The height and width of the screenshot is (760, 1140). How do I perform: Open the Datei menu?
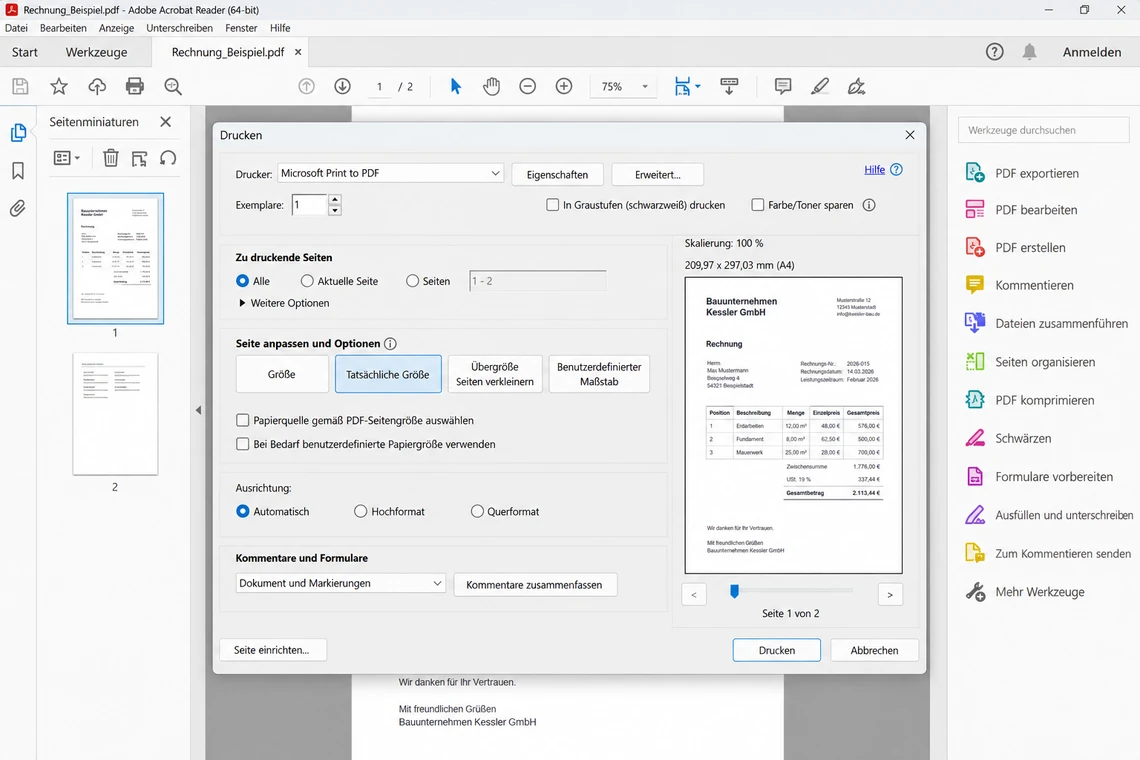pyautogui.click(x=16, y=28)
